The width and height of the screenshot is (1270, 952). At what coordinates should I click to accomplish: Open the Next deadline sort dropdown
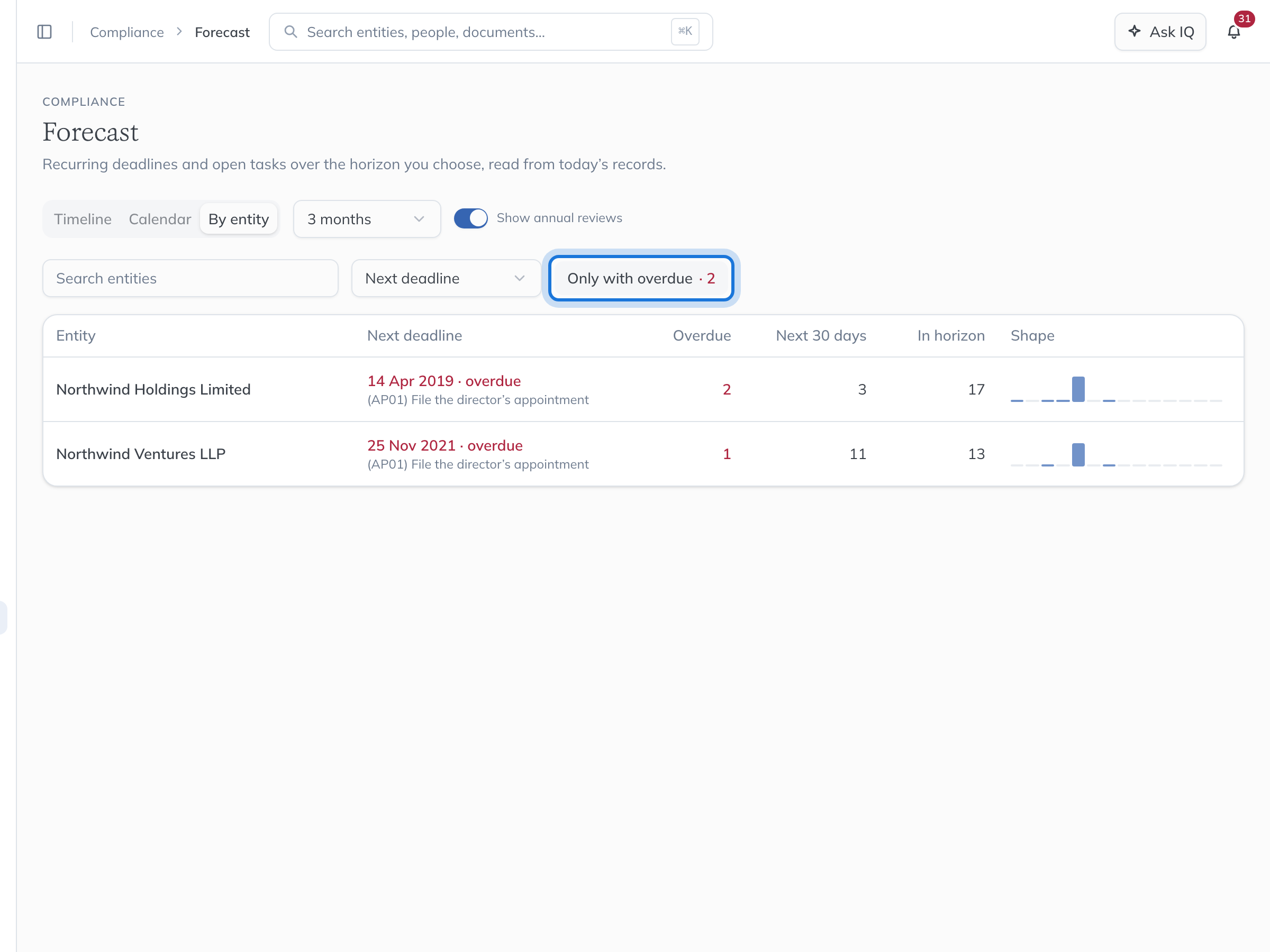pos(446,278)
